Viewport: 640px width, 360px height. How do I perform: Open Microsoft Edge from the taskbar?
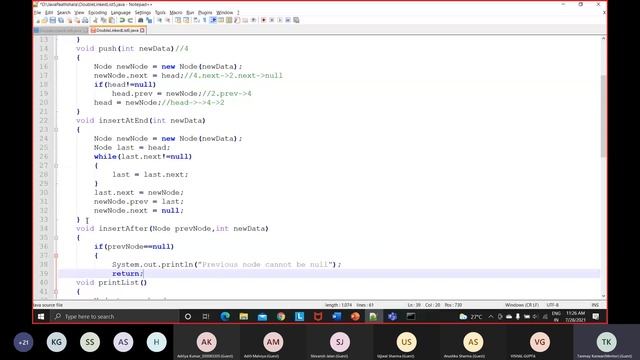[225, 316]
